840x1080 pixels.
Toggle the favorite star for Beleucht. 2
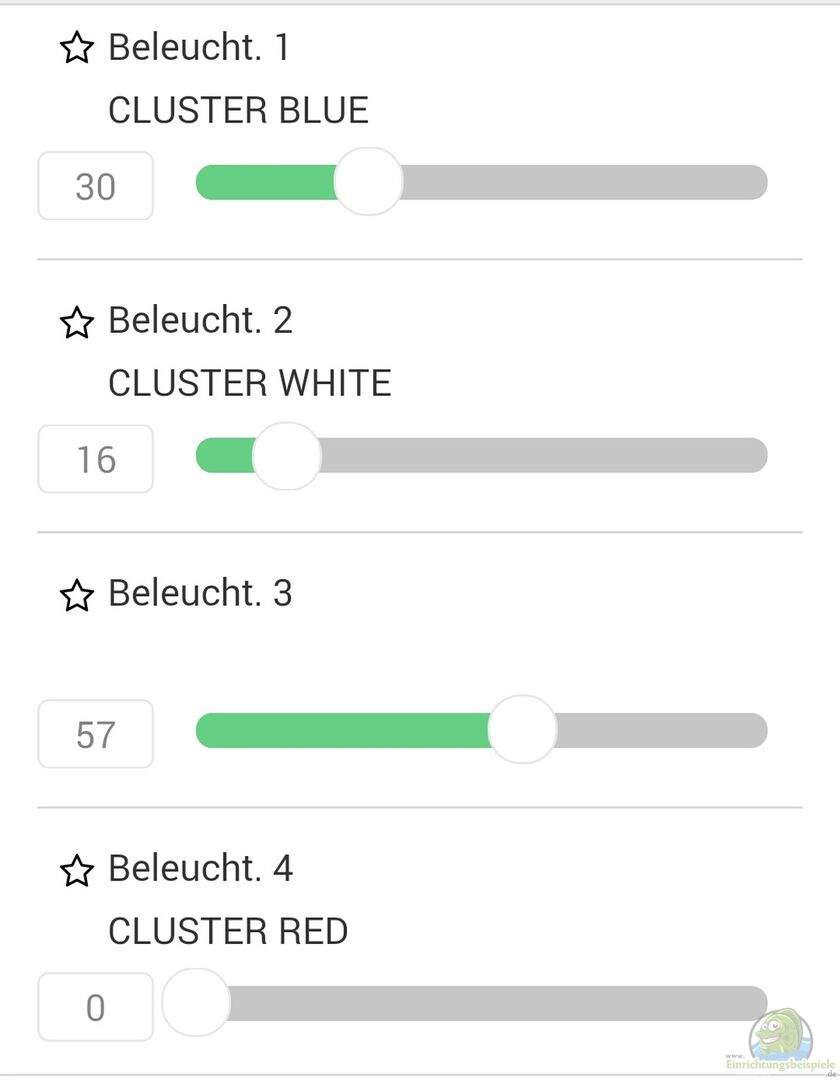click(x=77, y=322)
